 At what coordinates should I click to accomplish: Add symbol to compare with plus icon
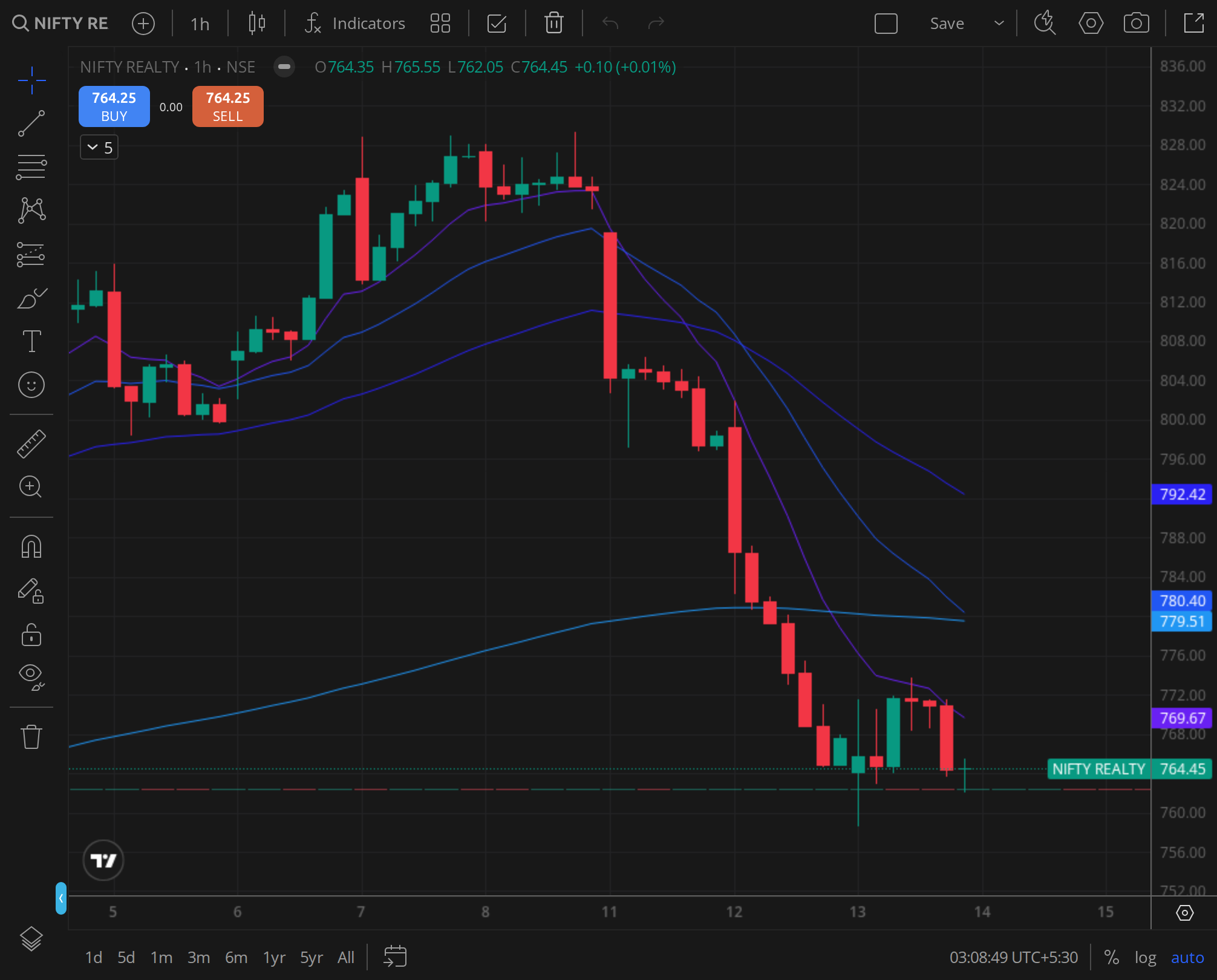[143, 23]
